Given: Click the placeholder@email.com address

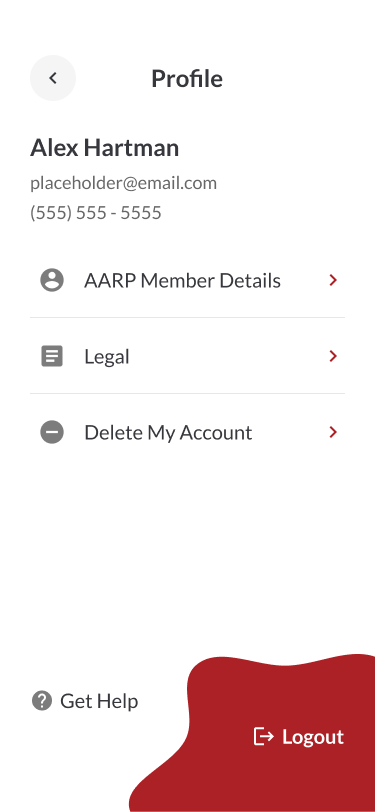Looking at the screenshot, I should point(123,183).
